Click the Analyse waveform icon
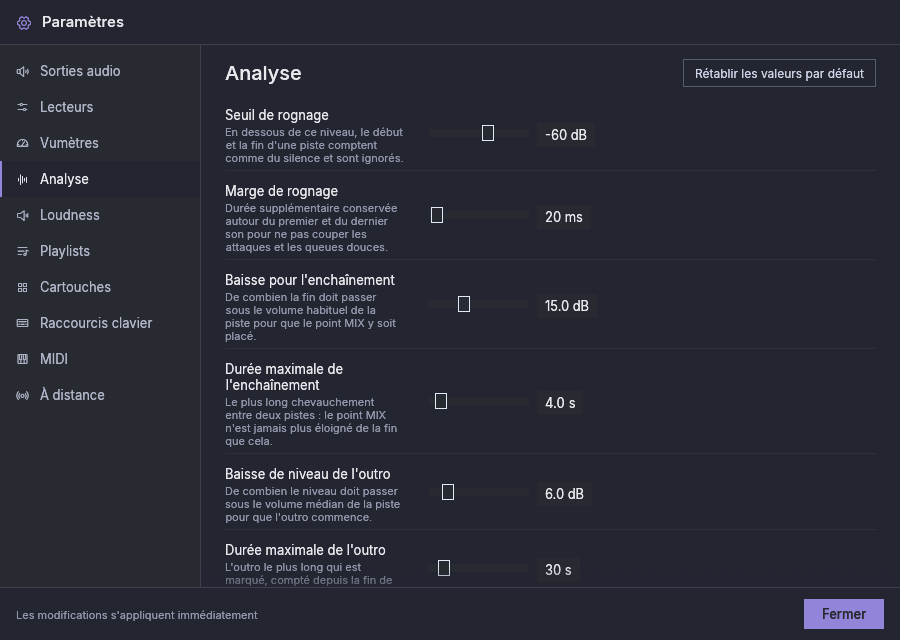900x640 pixels. tap(22, 179)
